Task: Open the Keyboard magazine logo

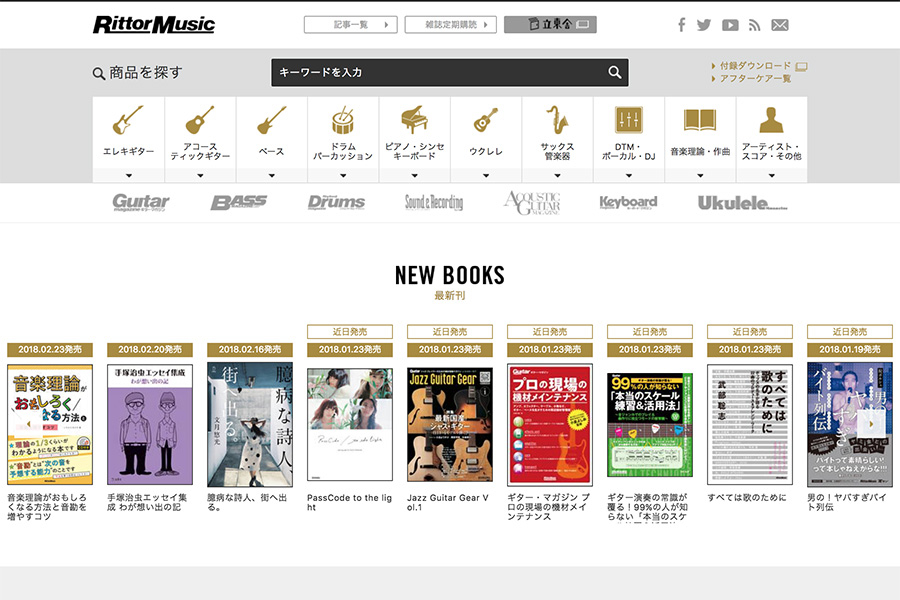Action: [629, 203]
